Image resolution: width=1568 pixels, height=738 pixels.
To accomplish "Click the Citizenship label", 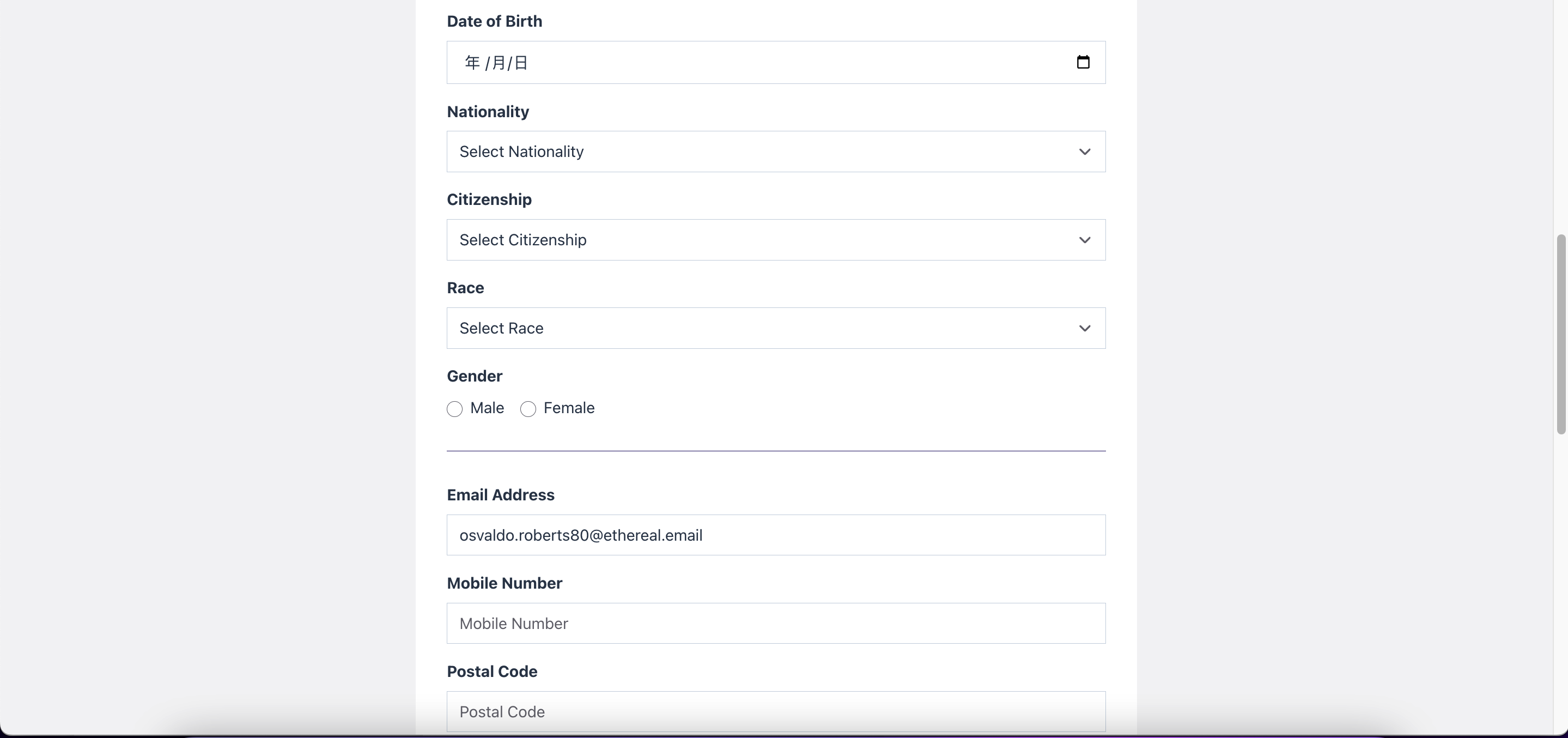I will [x=489, y=199].
